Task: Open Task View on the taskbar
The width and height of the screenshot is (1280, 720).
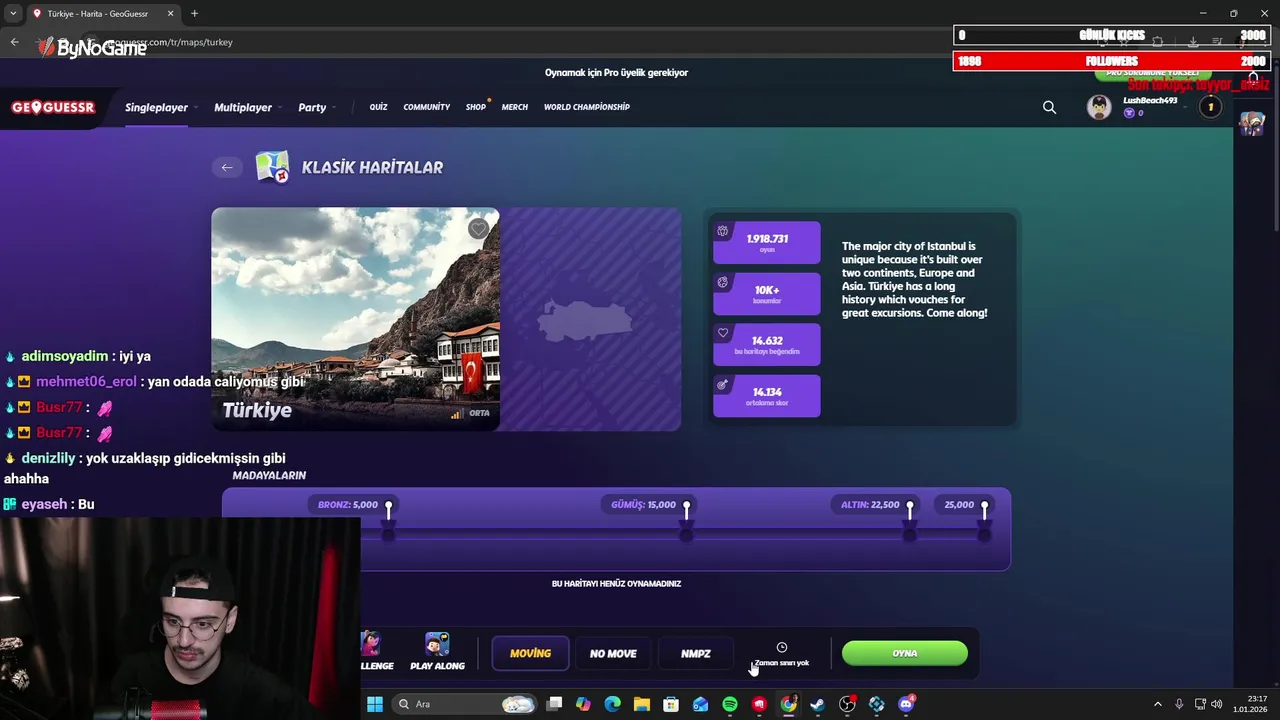Action: tap(554, 704)
